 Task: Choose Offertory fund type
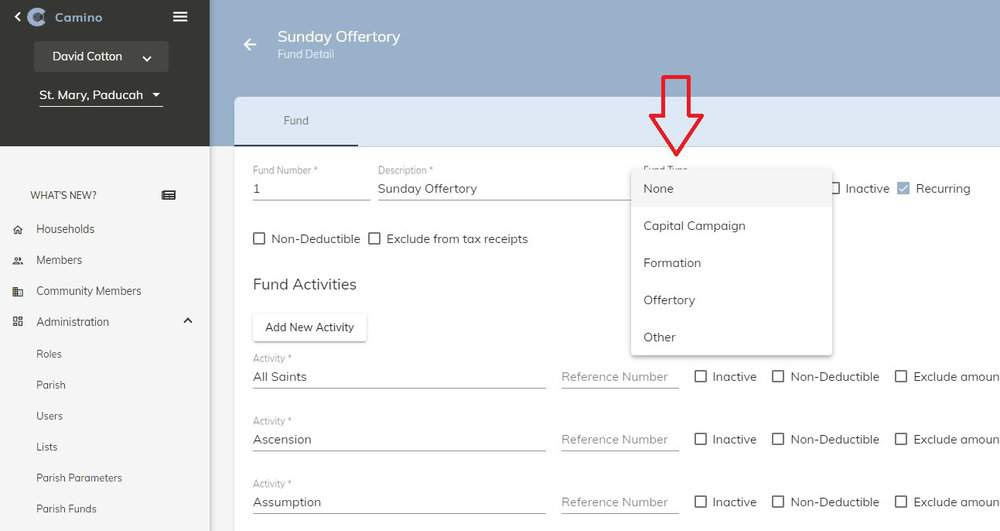732,300
